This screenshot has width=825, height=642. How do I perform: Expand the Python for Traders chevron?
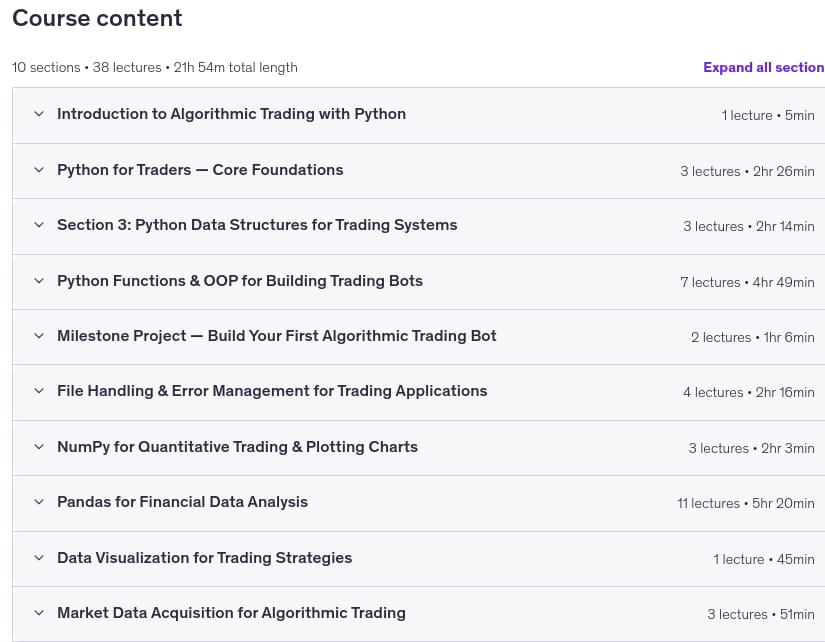[39, 169]
